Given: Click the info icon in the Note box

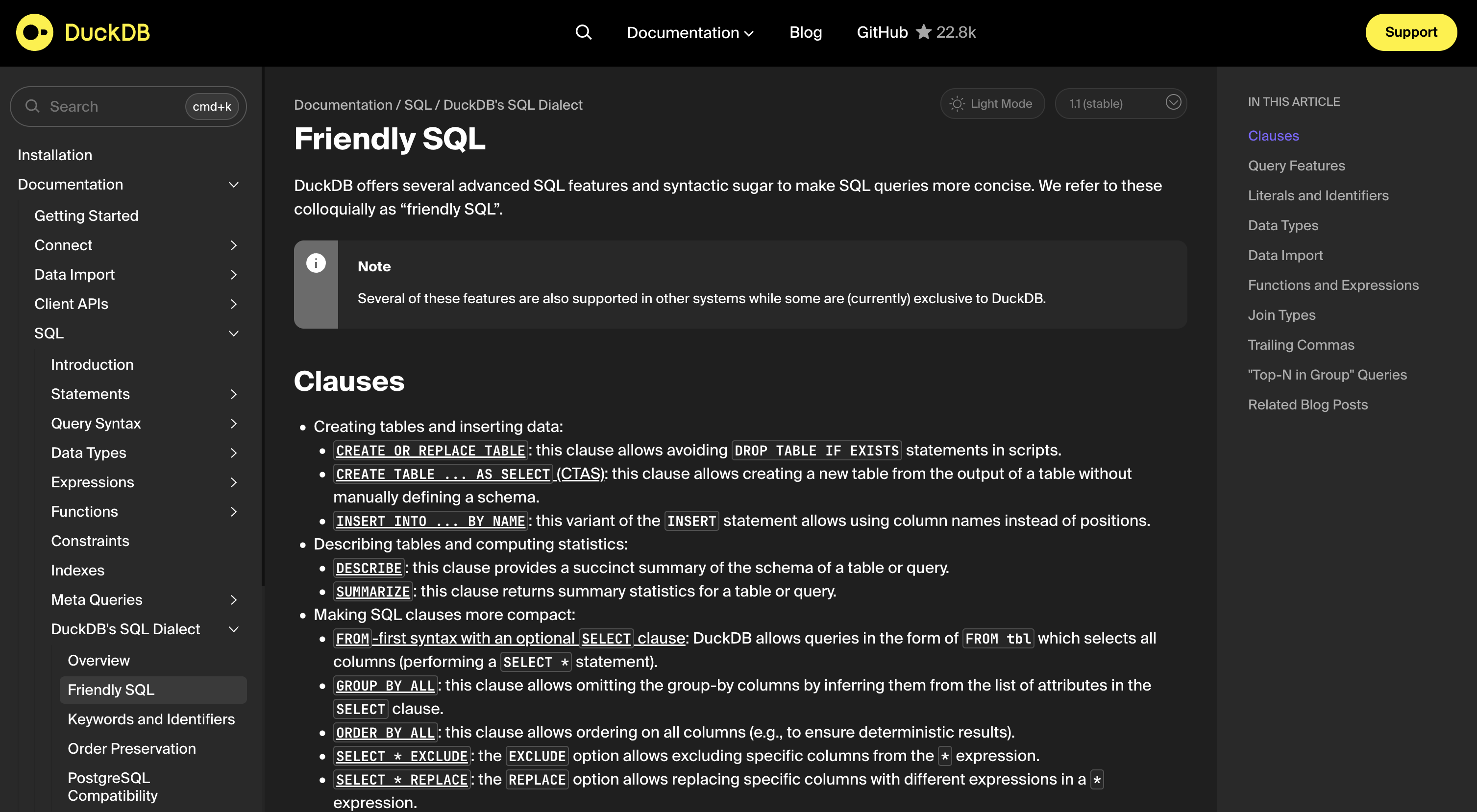Looking at the screenshot, I should [x=316, y=263].
